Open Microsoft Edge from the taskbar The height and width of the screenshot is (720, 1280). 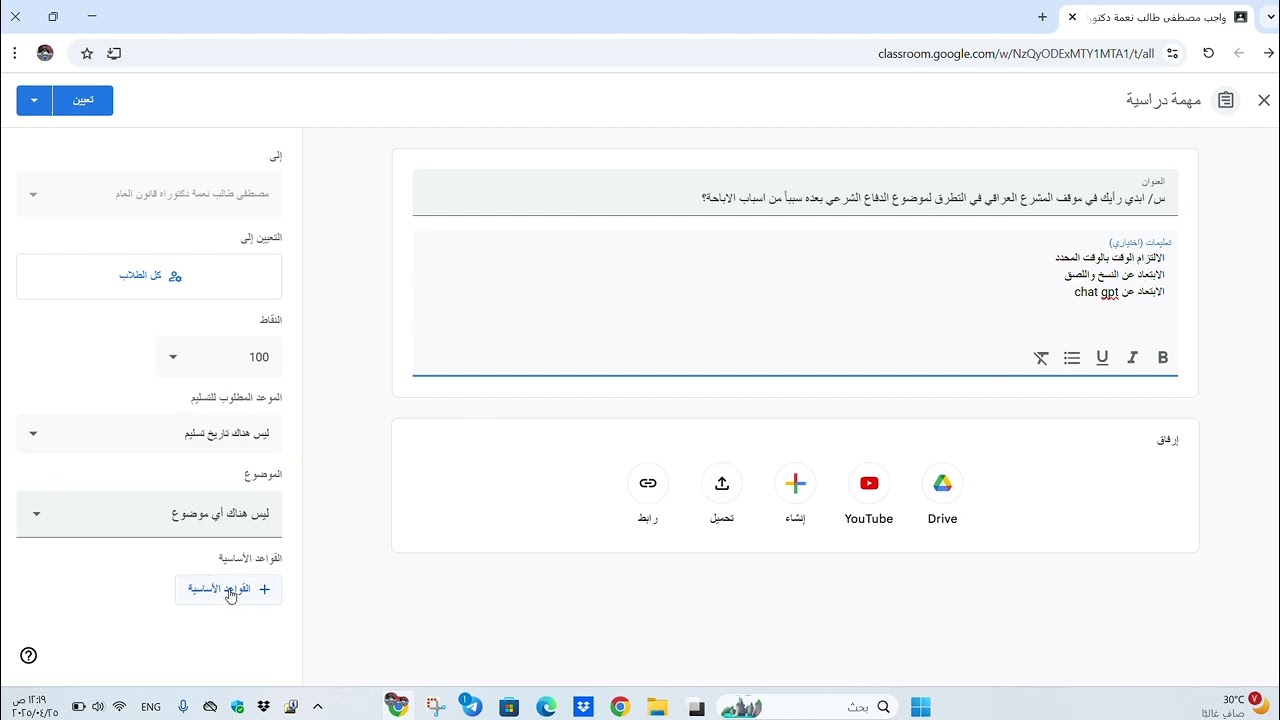[546, 707]
